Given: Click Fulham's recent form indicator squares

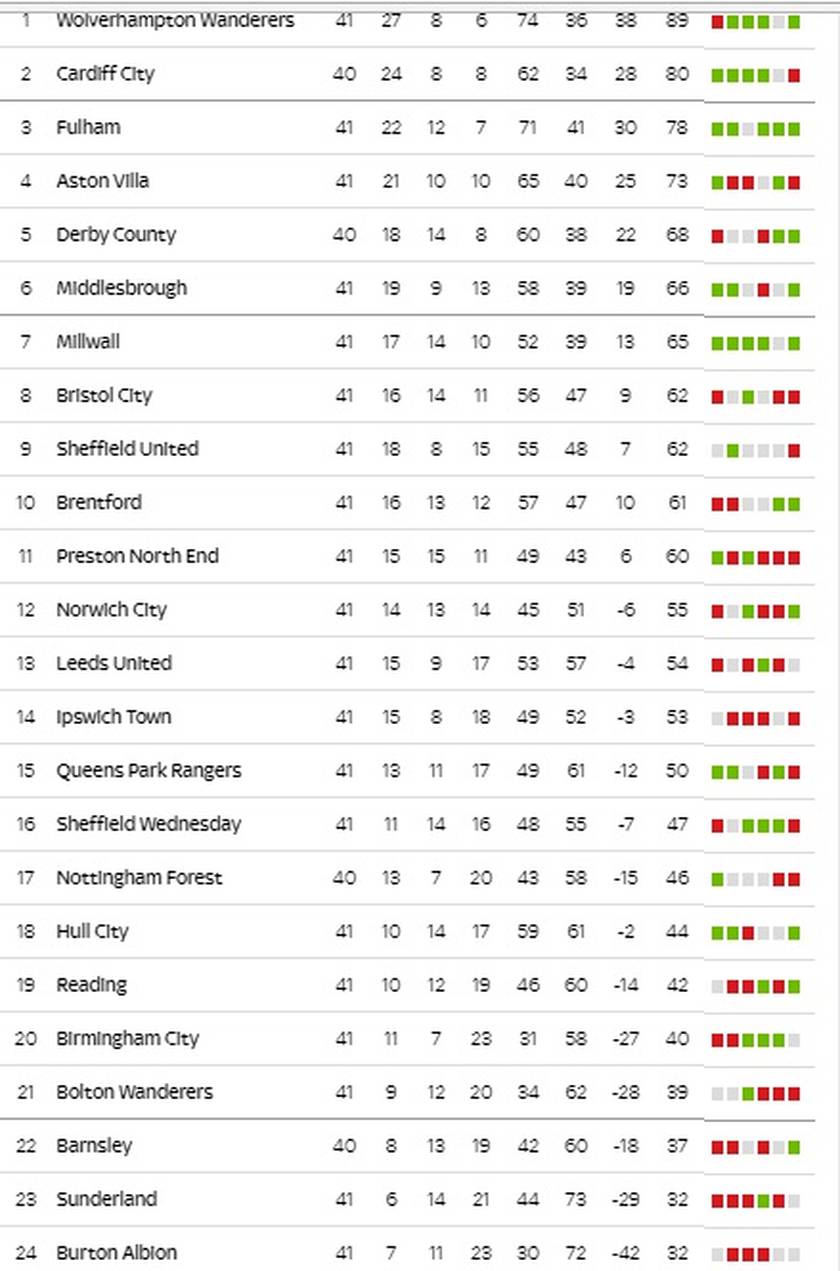Looking at the screenshot, I should 755,129.
